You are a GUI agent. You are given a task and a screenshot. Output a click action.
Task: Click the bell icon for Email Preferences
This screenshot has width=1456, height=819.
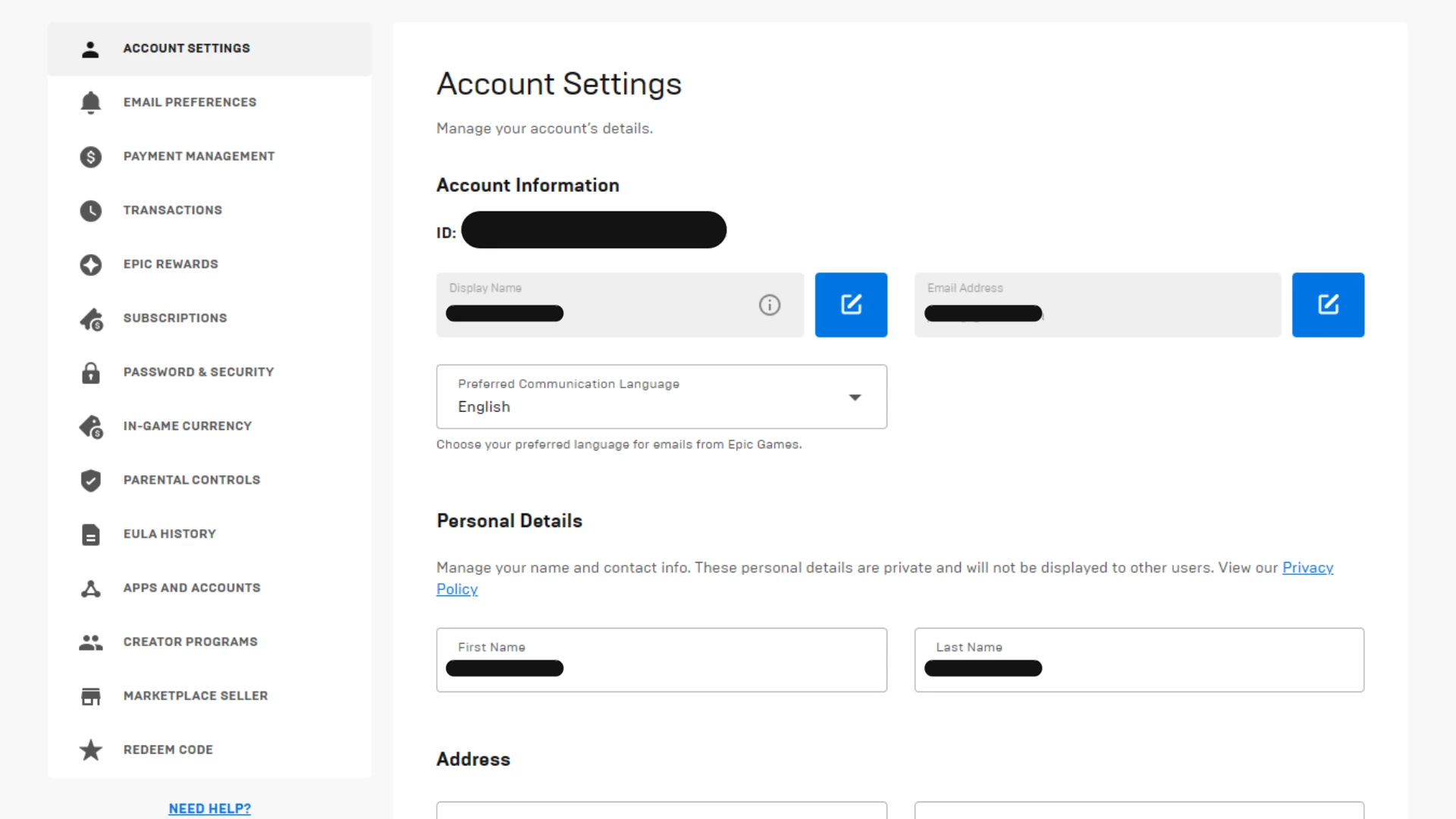click(90, 102)
